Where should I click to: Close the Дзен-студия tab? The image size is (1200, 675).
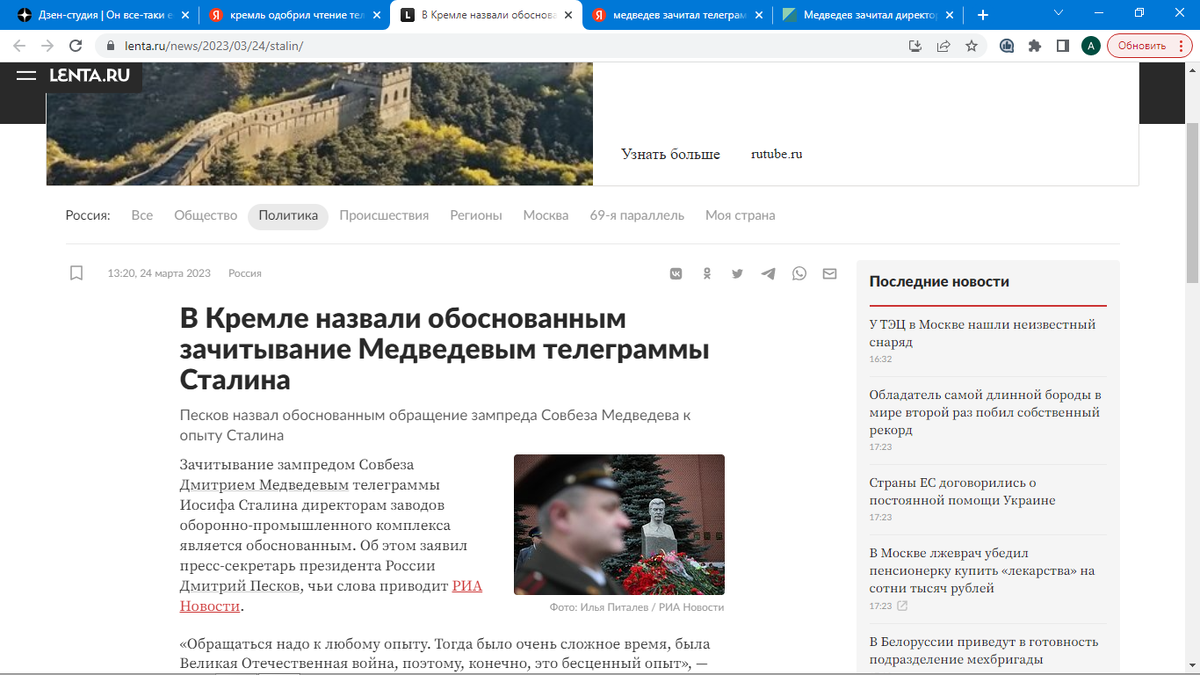click(184, 15)
